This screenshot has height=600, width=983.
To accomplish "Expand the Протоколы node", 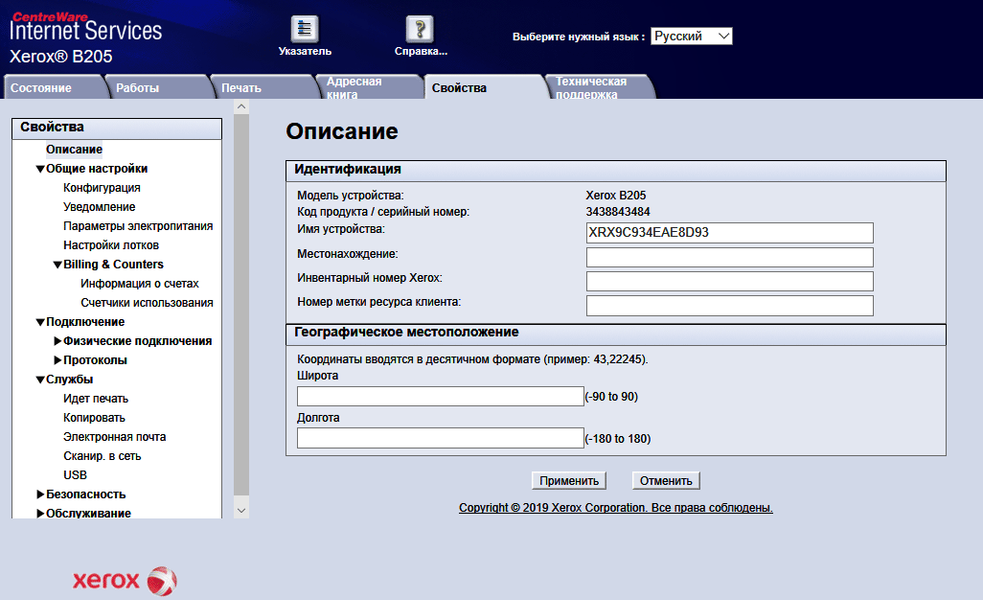I will tap(58, 360).
